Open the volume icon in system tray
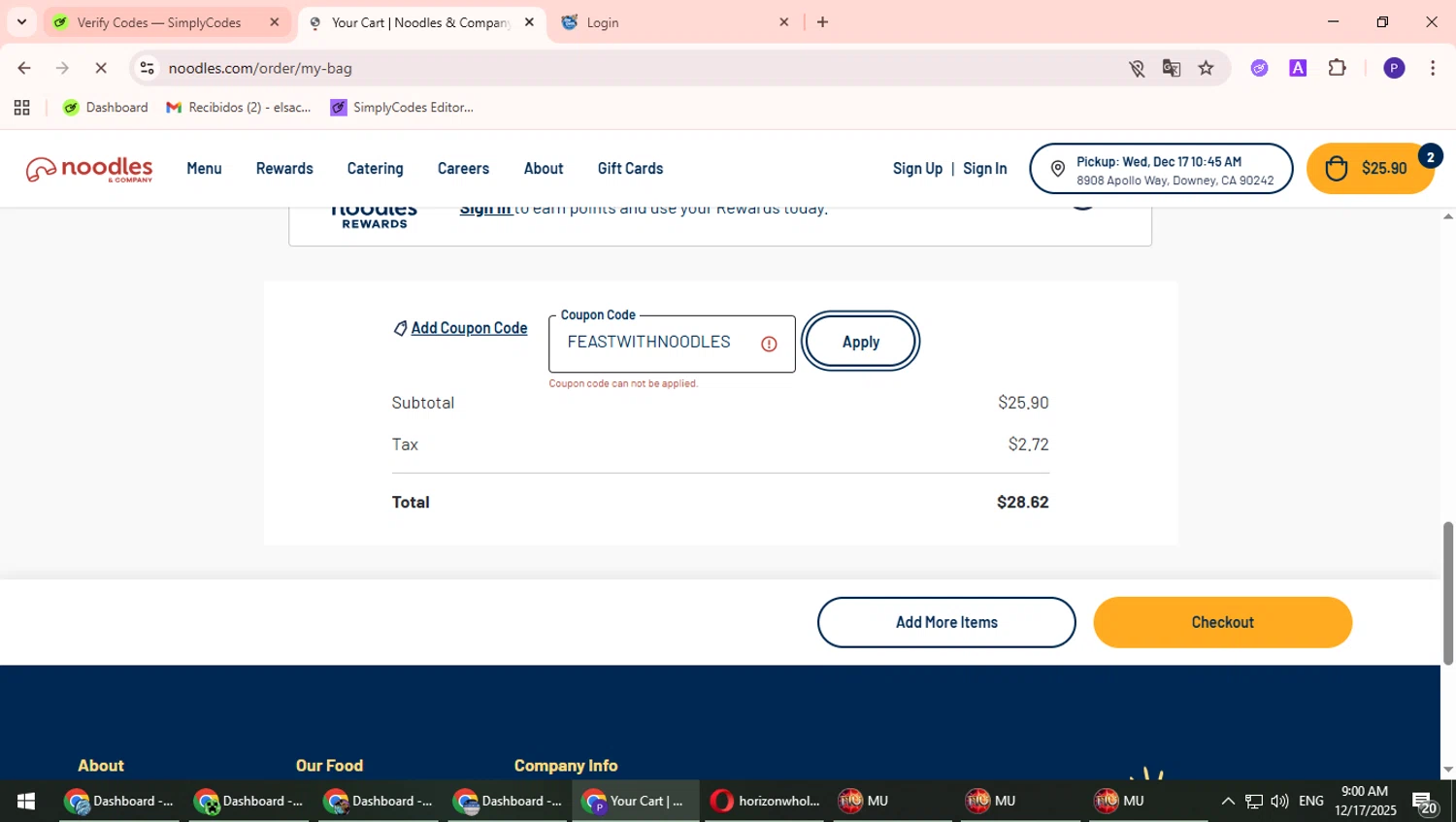Image resolution: width=1456 pixels, height=822 pixels. [x=1279, y=802]
